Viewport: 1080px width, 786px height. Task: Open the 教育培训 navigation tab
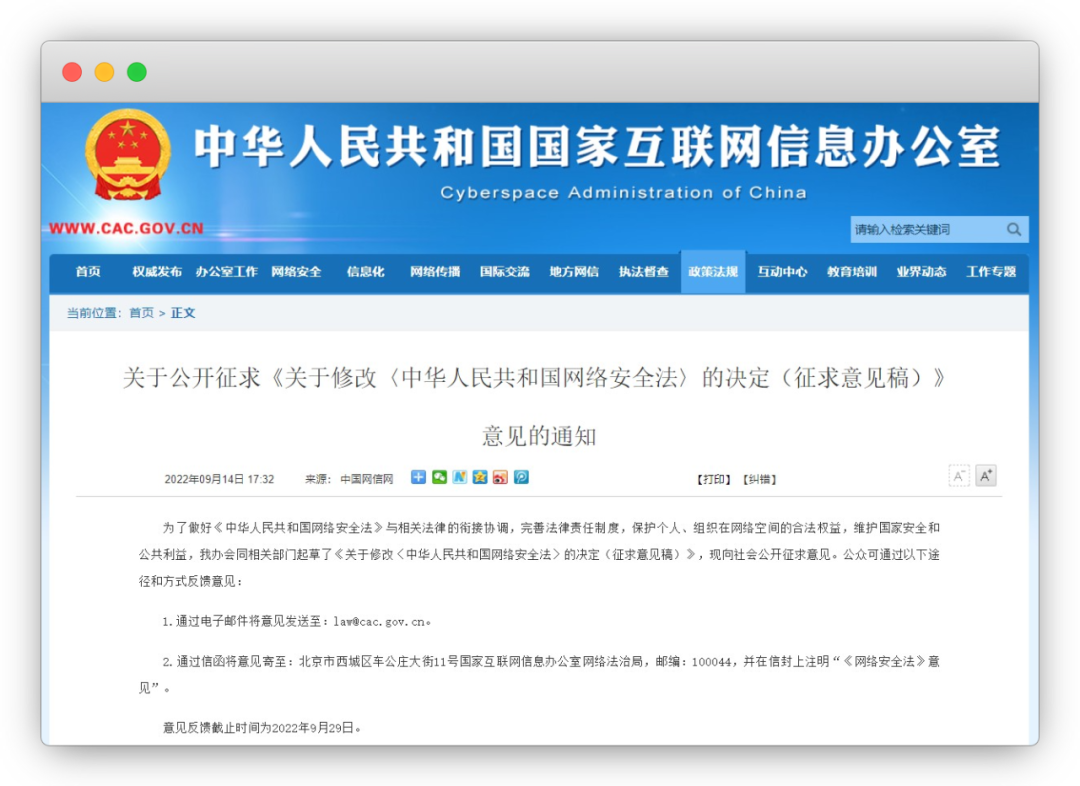point(851,271)
